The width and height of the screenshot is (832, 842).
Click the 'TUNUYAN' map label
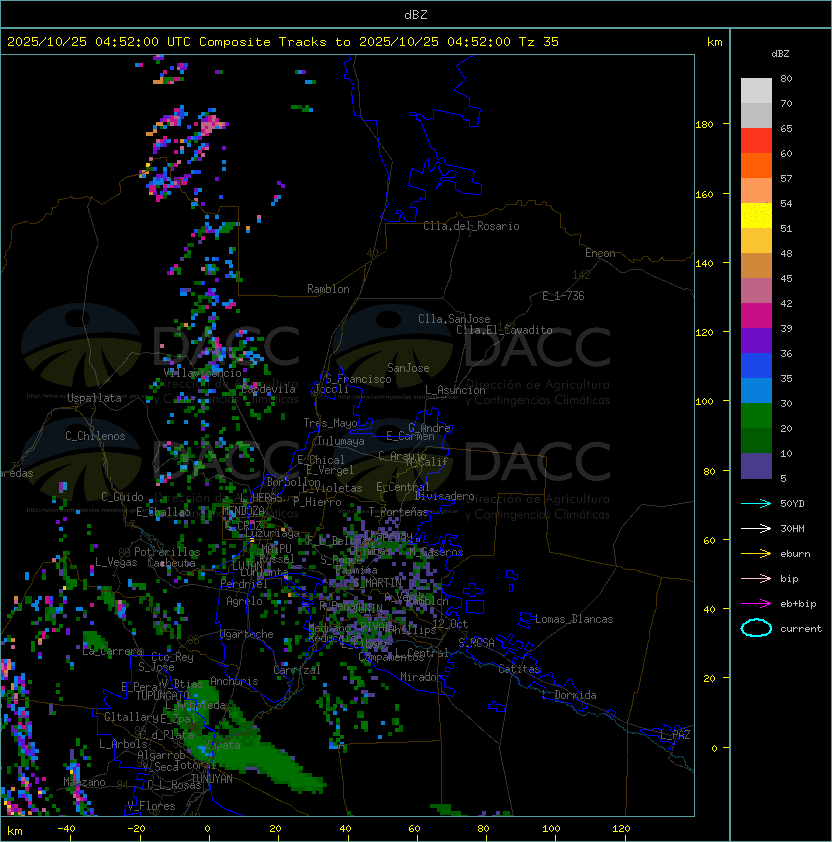[212, 779]
